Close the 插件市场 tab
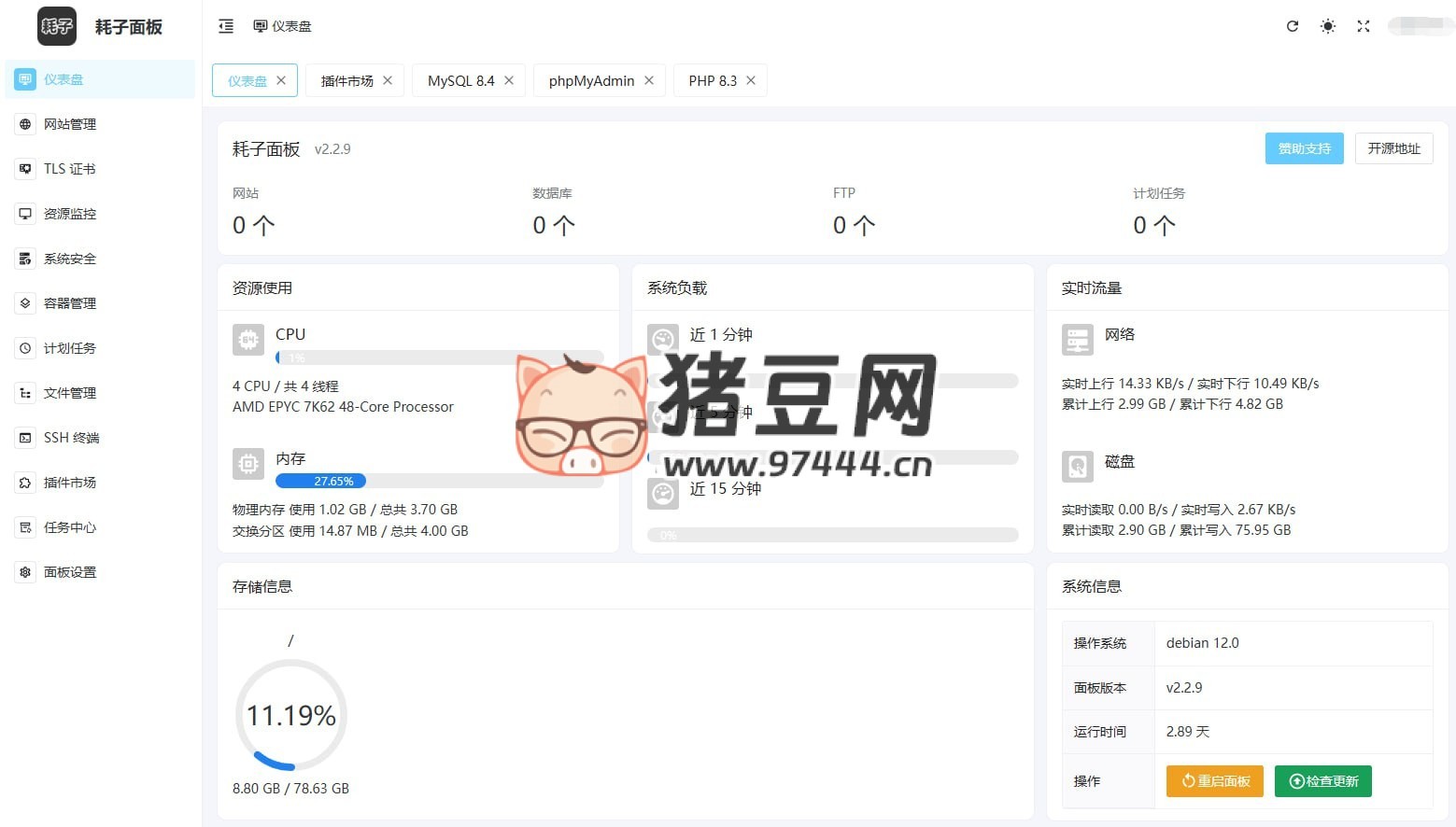1456x827 pixels. point(388,80)
